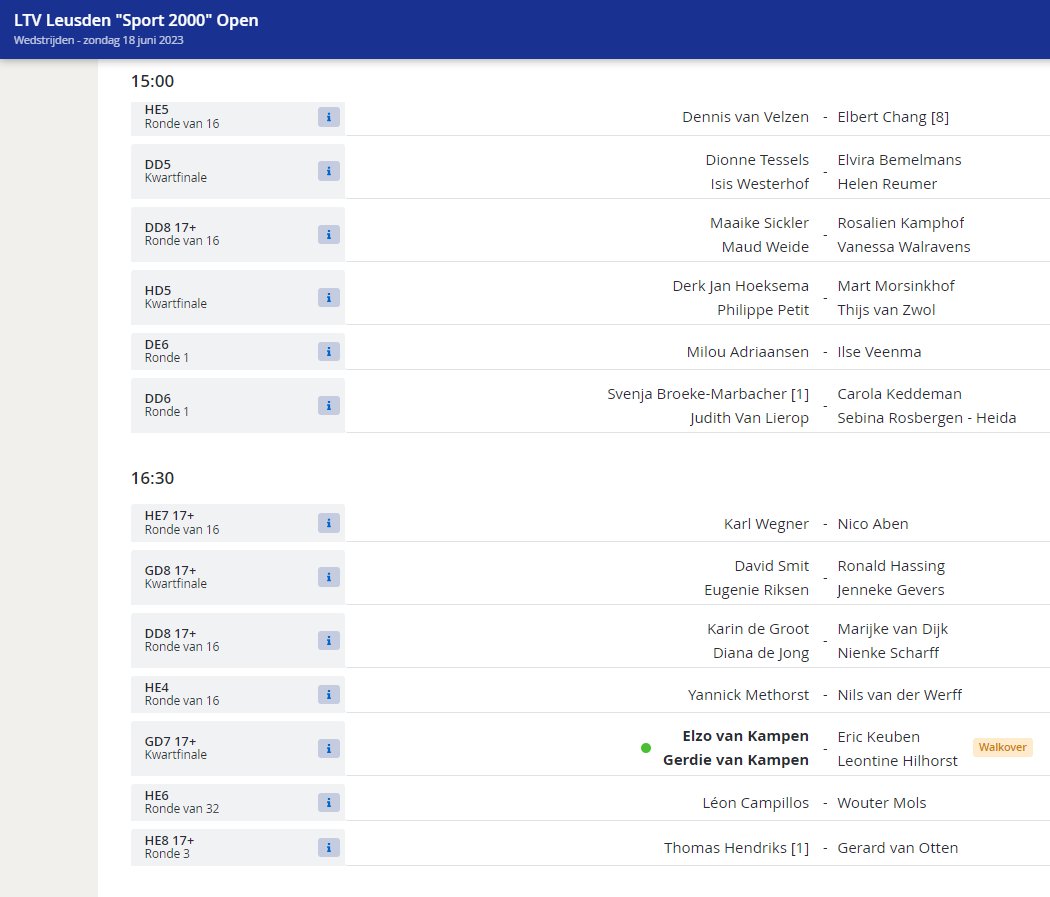Select player Maud Weide
This screenshot has width=1050, height=897.
pyautogui.click(x=765, y=247)
